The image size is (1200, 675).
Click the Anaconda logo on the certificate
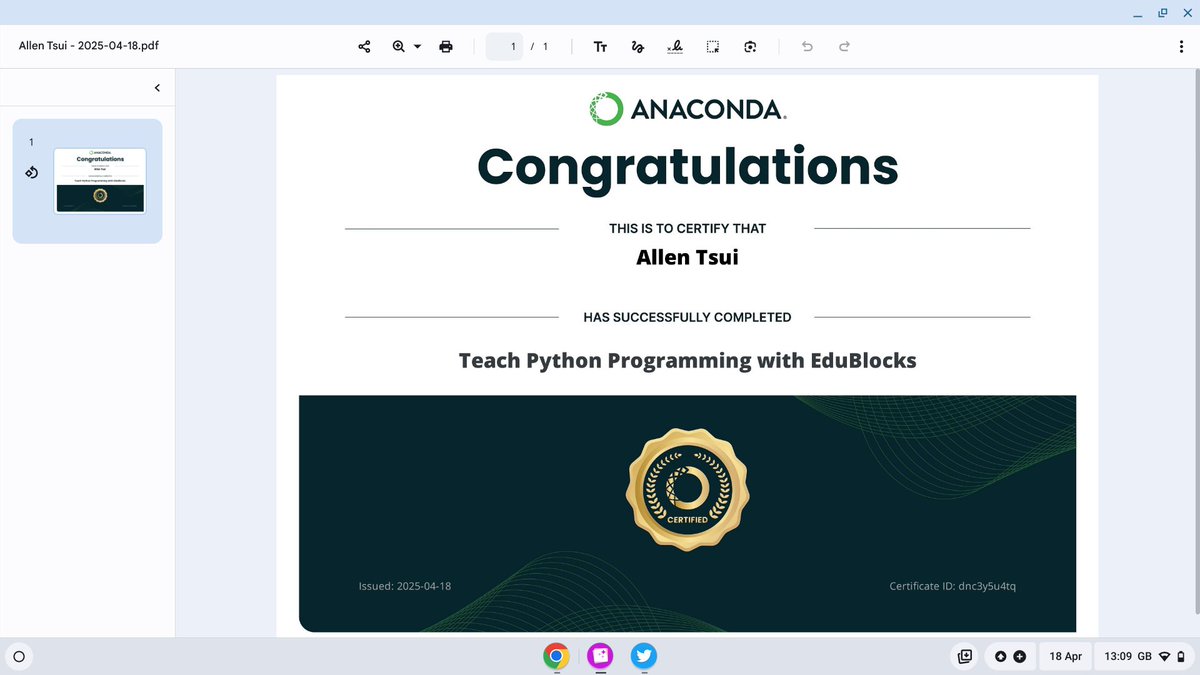[687, 109]
